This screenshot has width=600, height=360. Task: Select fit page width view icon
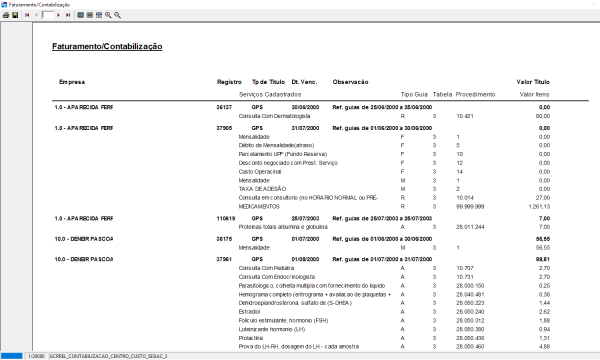point(90,15)
